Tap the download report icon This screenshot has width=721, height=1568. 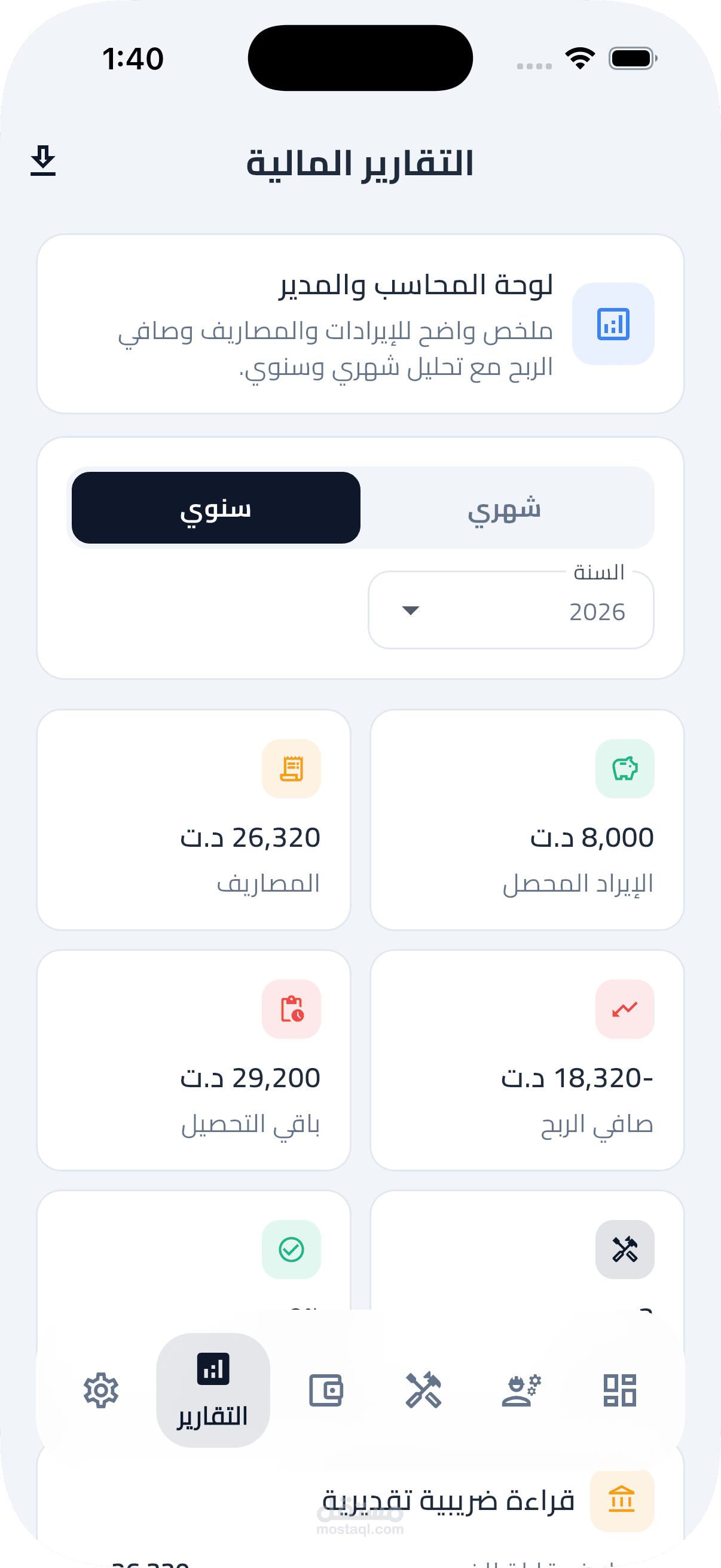coord(43,161)
